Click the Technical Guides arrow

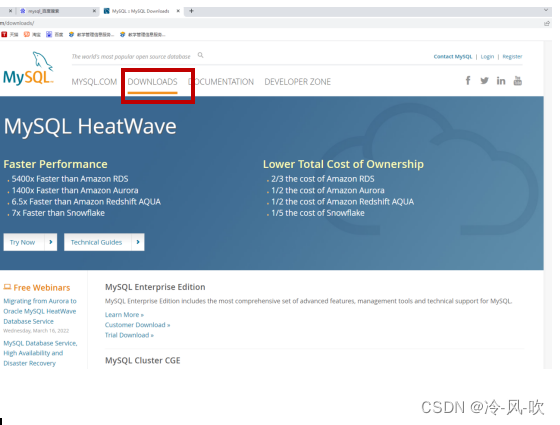(138, 242)
